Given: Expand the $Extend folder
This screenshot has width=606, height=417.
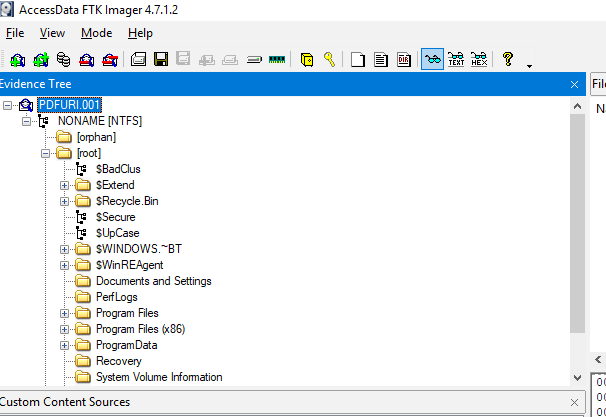Looking at the screenshot, I should click(x=65, y=186).
